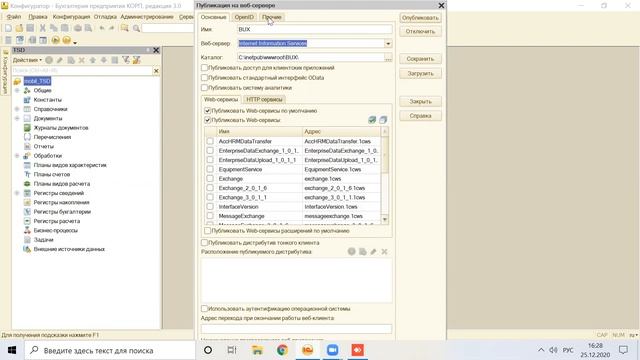Viewport: 640px width, 360px height.
Task: Toggle 'Использовать аутентификацию операционной системы' checkbox
Action: tap(204, 308)
